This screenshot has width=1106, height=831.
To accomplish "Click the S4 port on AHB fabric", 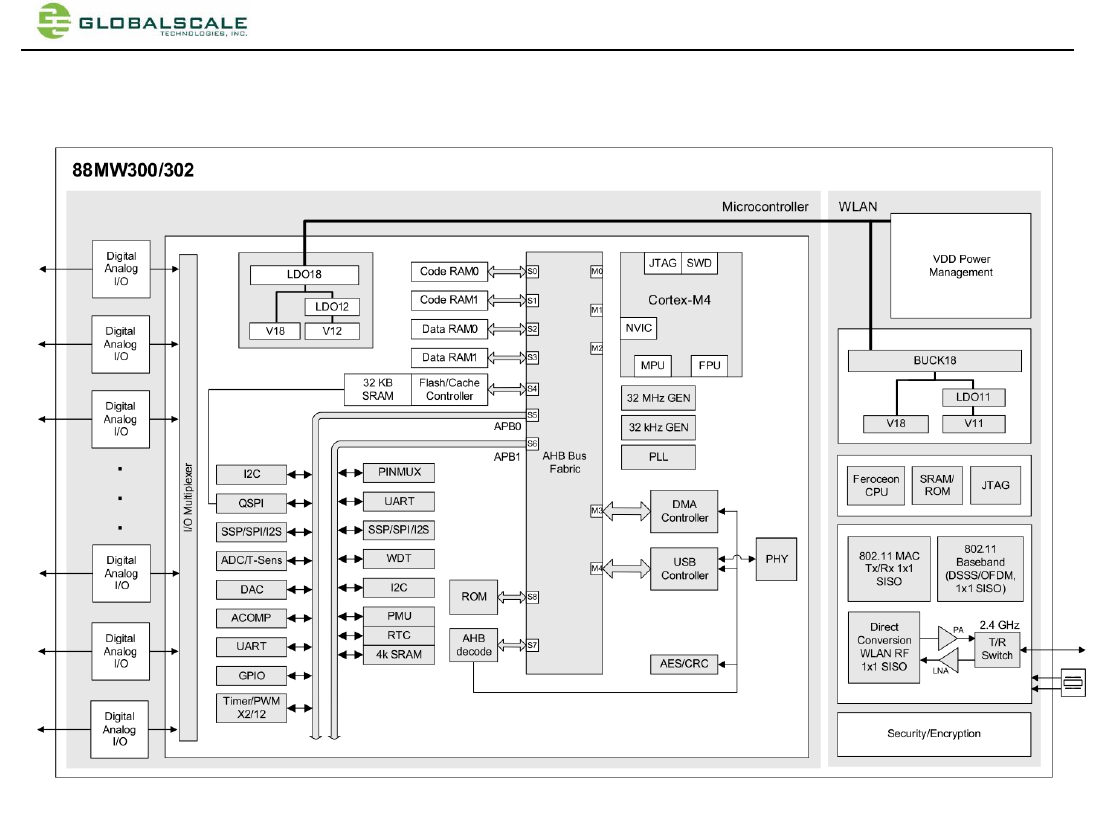I will [x=533, y=389].
